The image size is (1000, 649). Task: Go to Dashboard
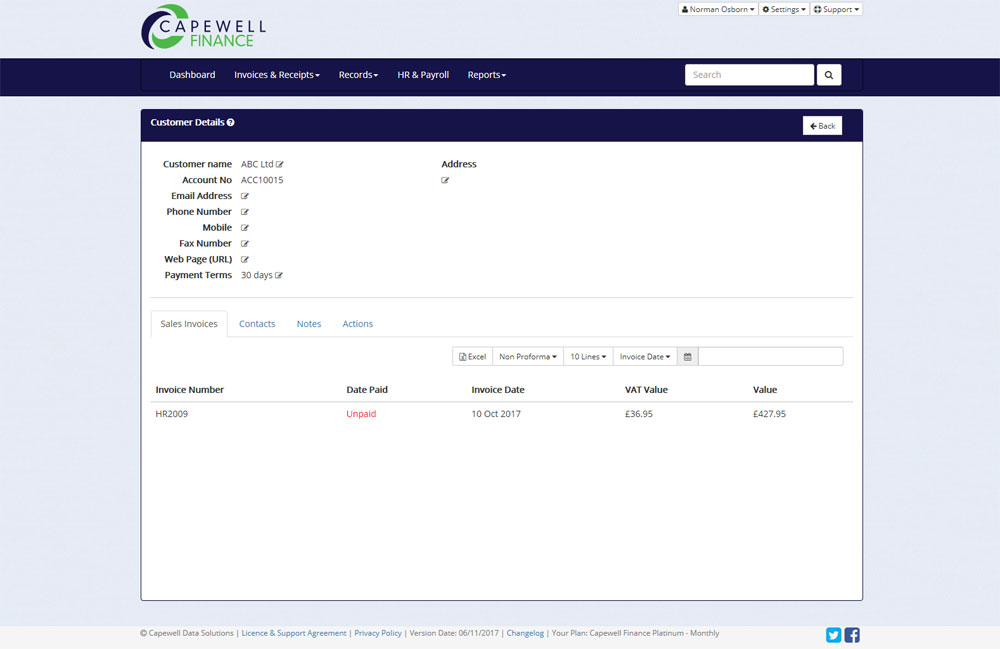point(192,75)
